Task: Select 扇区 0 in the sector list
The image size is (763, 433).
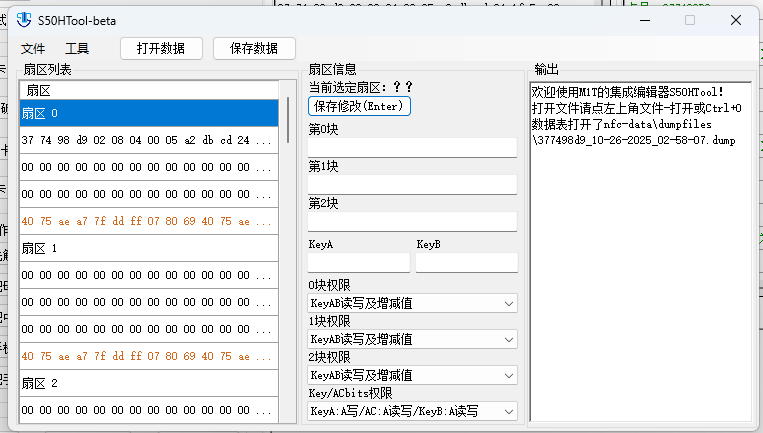Action: click(x=148, y=113)
